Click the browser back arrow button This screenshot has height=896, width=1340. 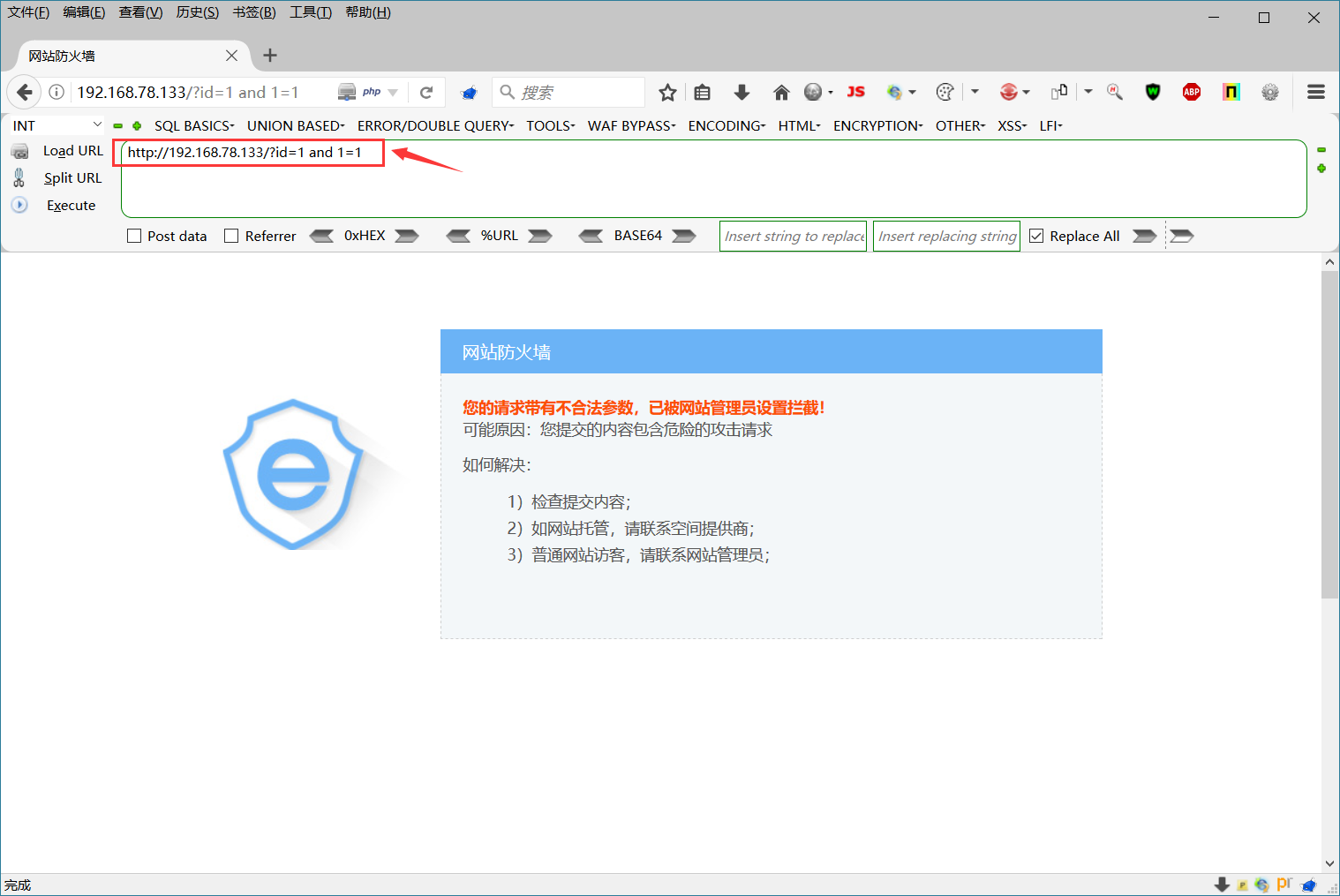pyautogui.click(x=25, y=92)
